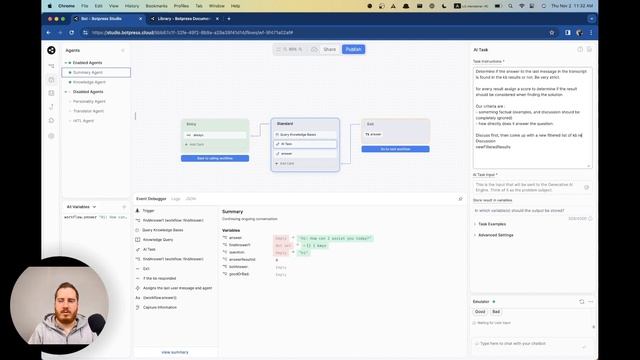Click the help icon in the AI Task header
The height and width of the screenshot is (360, 640).
580,49
